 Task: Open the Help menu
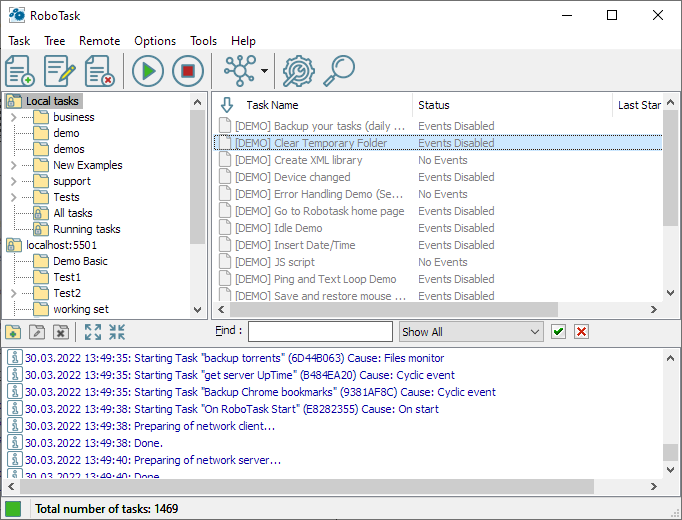pyautogui.click(x=243, y=41)
